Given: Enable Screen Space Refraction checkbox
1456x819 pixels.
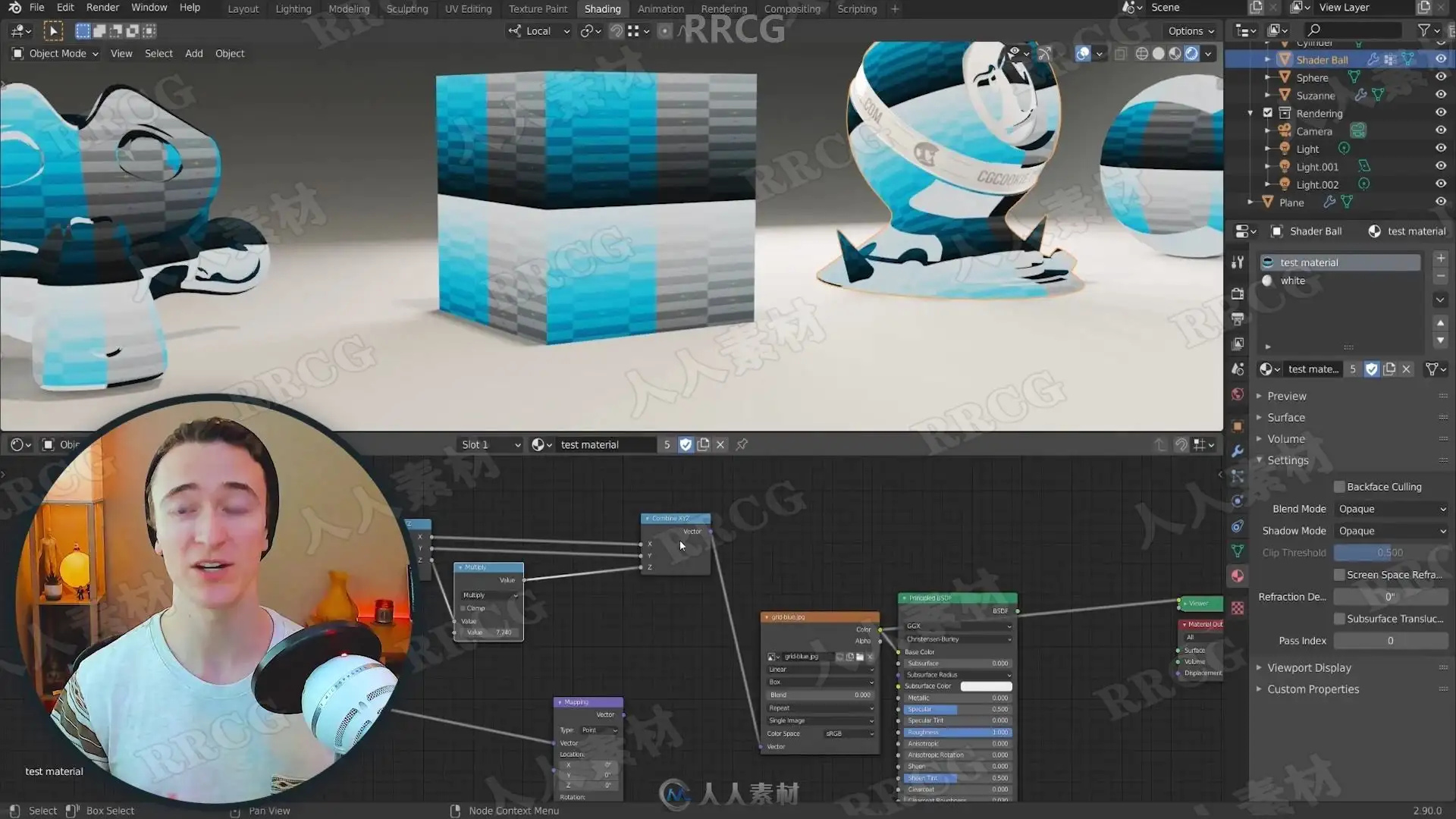Looking at the screenshot, I should click(x=1339, y=575).
